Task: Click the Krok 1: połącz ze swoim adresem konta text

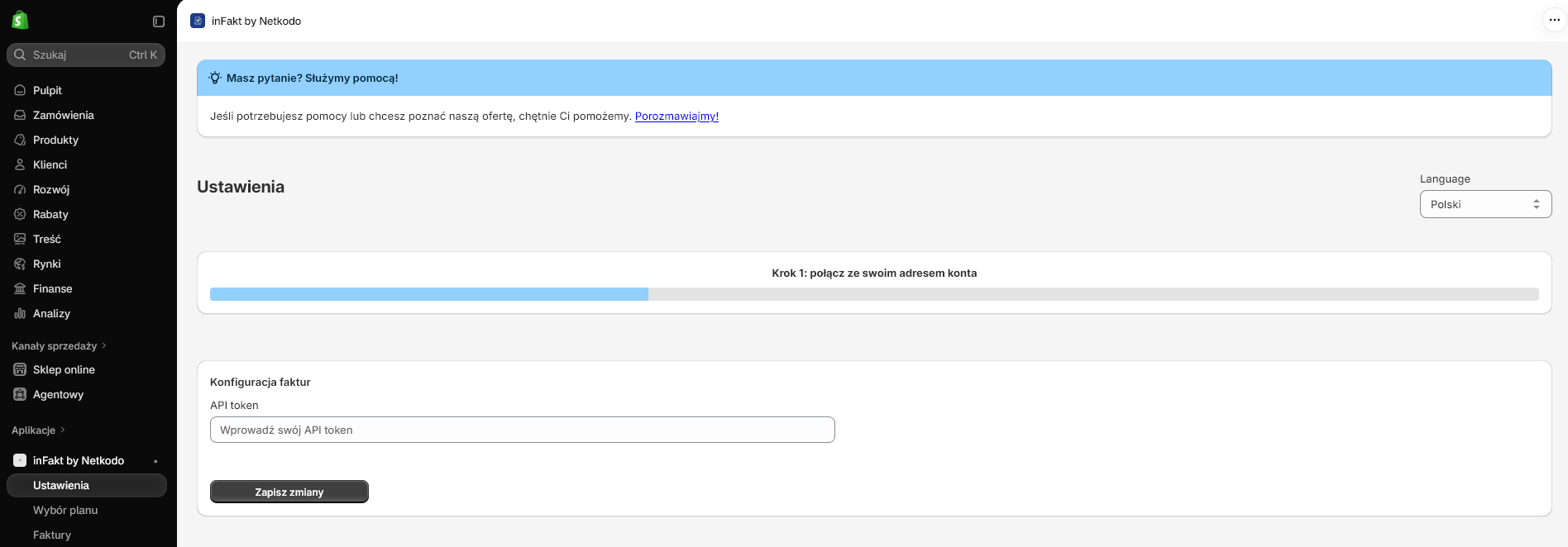Action: click(874, 273)
